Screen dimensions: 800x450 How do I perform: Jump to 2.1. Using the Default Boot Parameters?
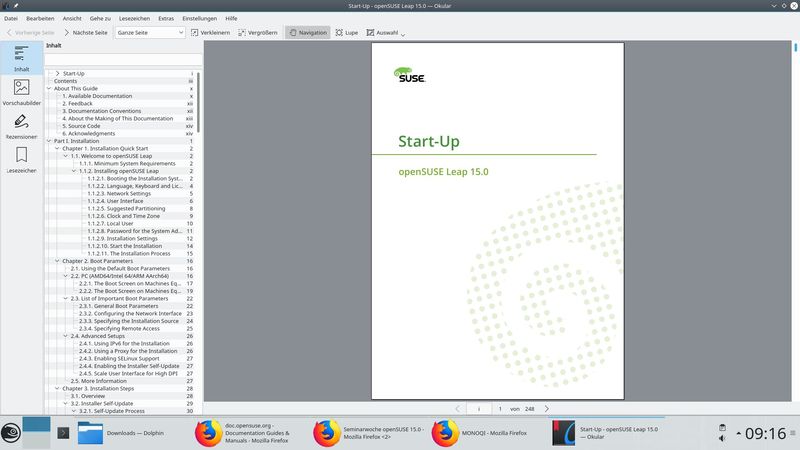pos(120,268)
